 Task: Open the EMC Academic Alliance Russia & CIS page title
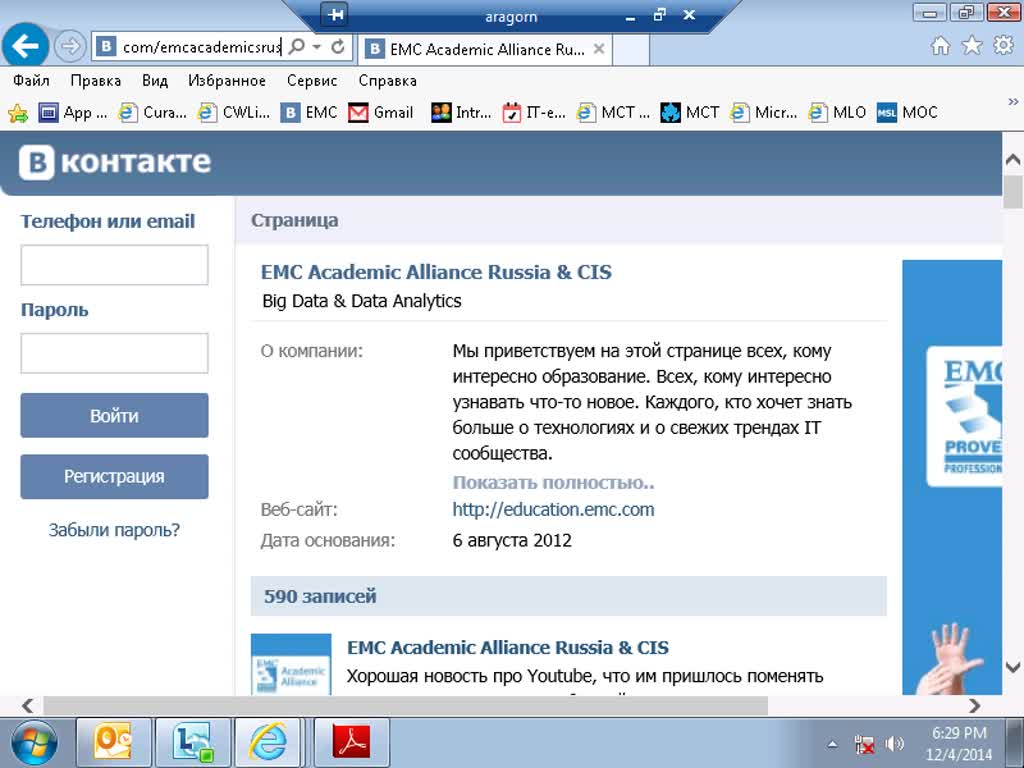tap(436, 272)
